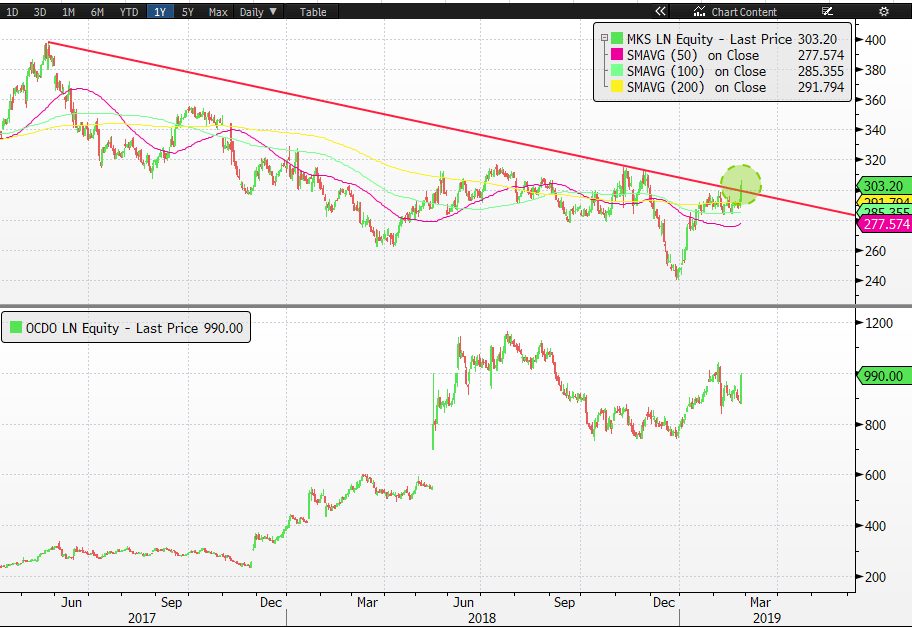
Task: Click the Mar 2019 axis label
Action: point(760,602)
